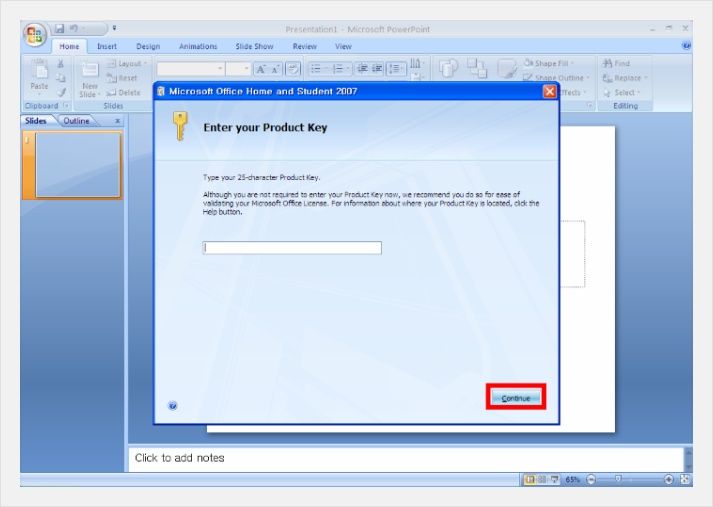Click the Delete slide button

123,92
